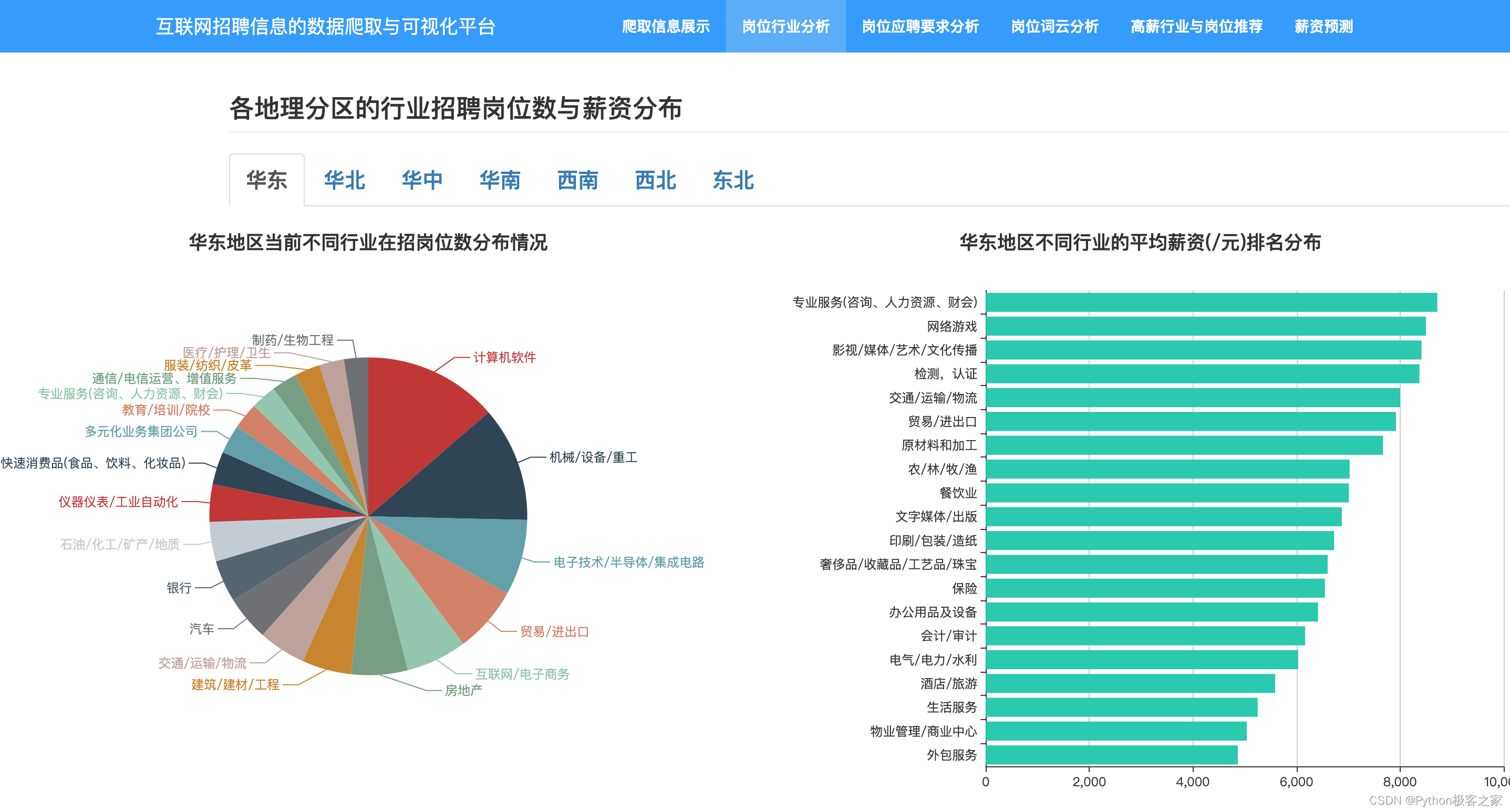1510x812 pixels.
Task: Go to 岗位词云分析 page
Action: [1054, 26]
